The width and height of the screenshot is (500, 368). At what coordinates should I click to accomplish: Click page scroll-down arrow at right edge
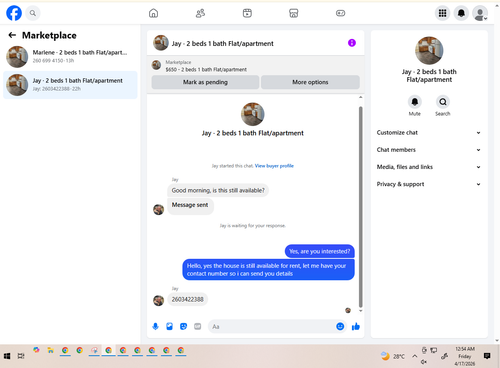(497, 341)
